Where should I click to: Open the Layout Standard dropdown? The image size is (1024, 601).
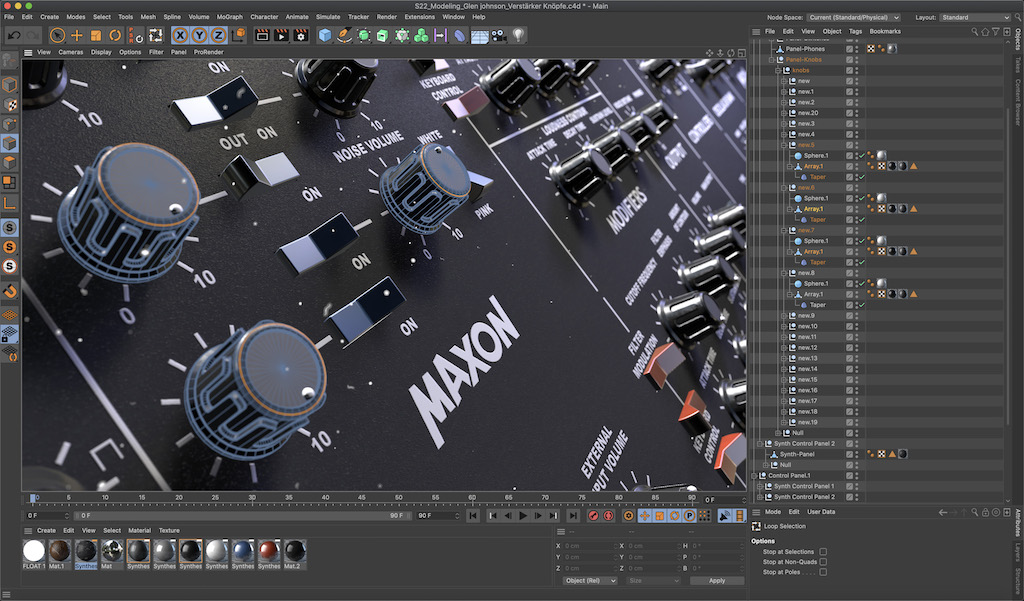pos(975,18)
